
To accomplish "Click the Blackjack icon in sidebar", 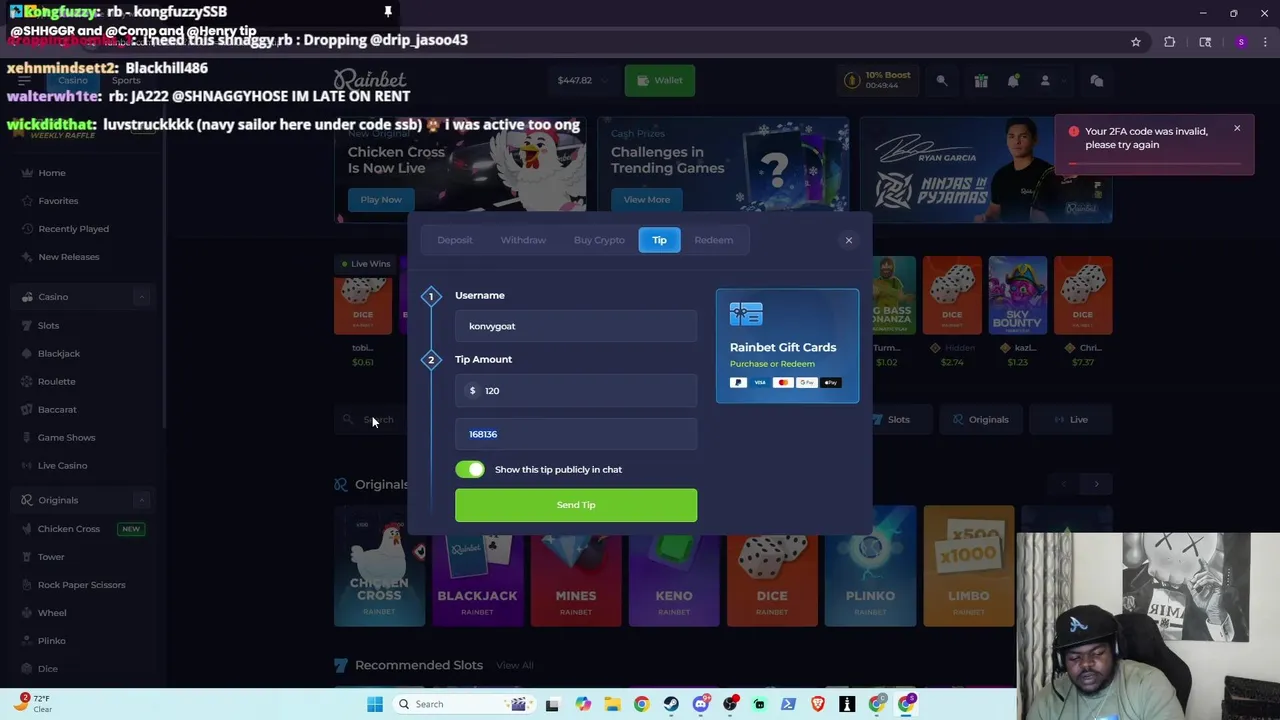I will (x=28, y=353).
